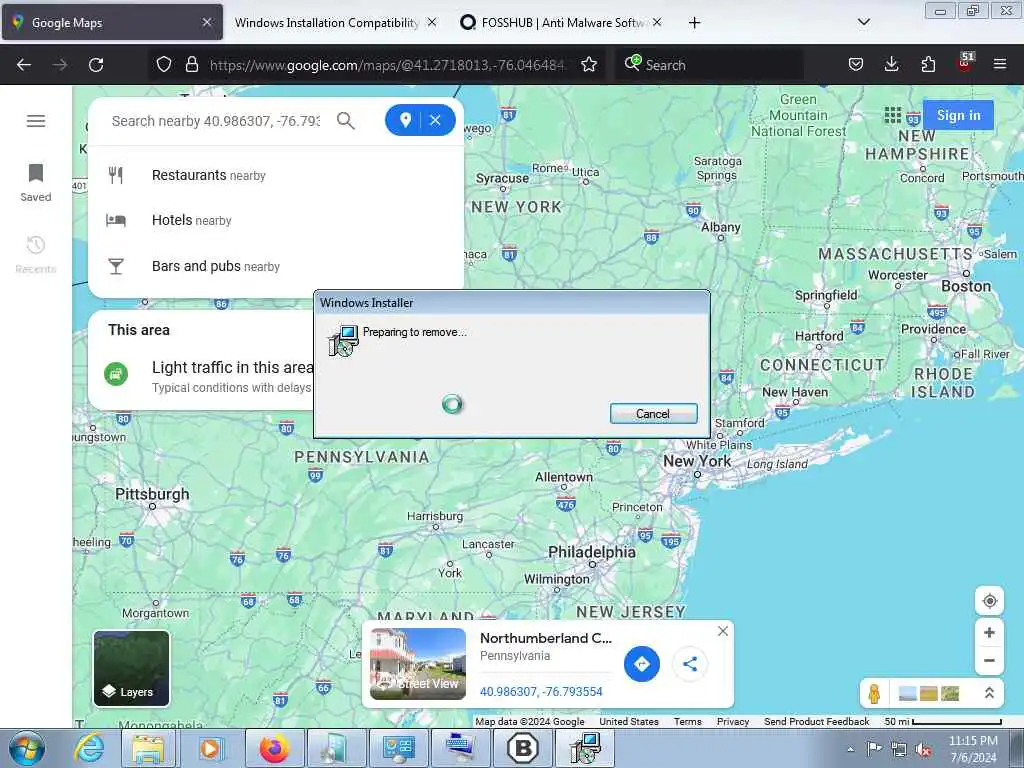Reload the current page

96,65
